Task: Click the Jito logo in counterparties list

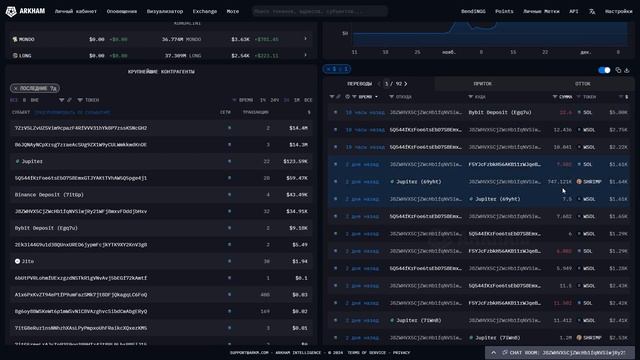Action: [18, 261]
